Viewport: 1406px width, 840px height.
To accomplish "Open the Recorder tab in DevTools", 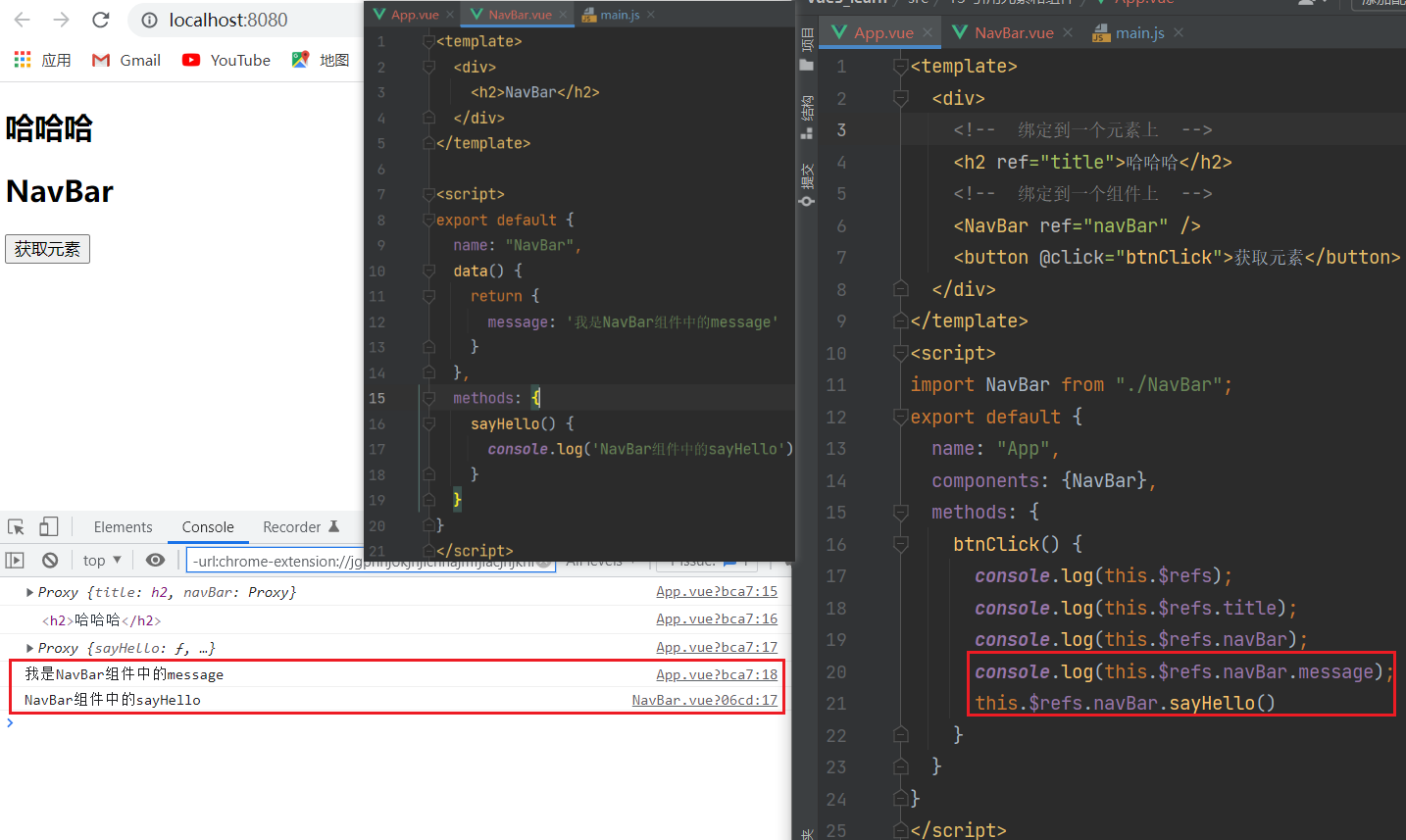I will pyautogui.click(x=300, y=526).
